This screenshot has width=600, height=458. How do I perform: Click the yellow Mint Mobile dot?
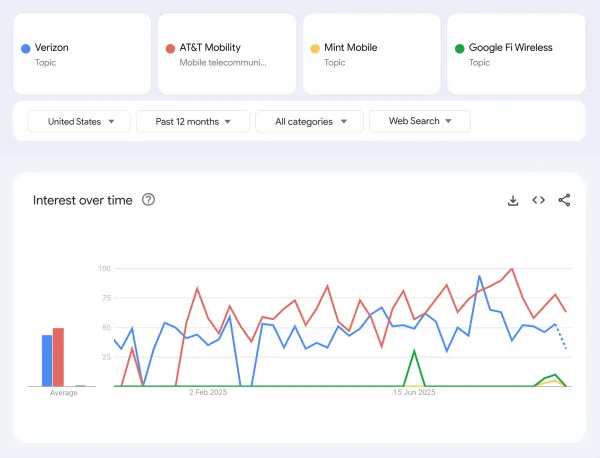pos(315,48)
